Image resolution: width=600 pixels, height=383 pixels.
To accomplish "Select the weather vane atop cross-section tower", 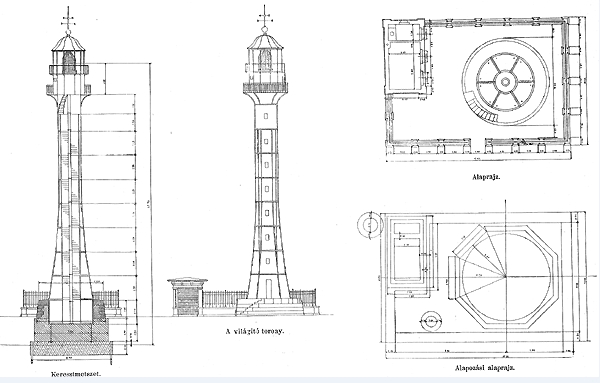I will [68, 20].
